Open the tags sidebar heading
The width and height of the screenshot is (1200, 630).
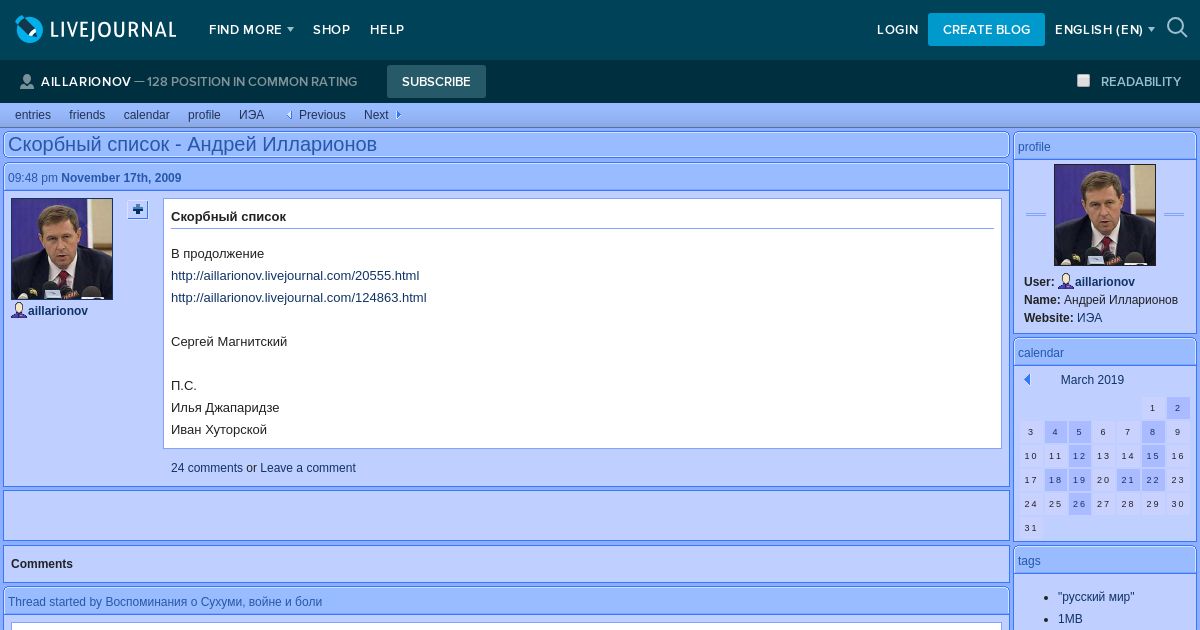point(1029,561)
